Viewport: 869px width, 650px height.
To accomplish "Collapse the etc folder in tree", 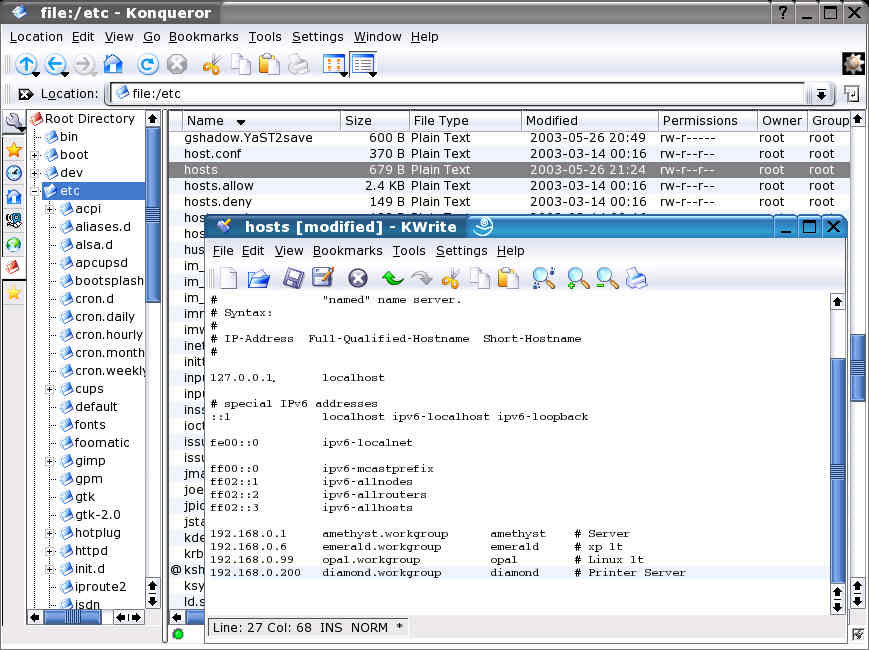I will click(35, 191).
